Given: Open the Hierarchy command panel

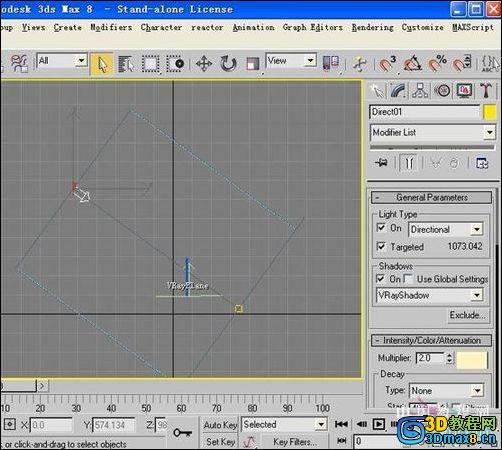Looking at the screenshot, I should click(420, 91).
